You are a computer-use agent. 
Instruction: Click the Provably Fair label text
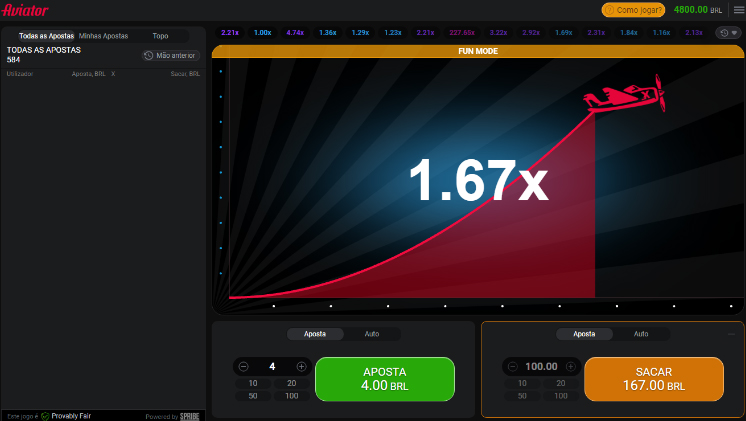[71, 416]
